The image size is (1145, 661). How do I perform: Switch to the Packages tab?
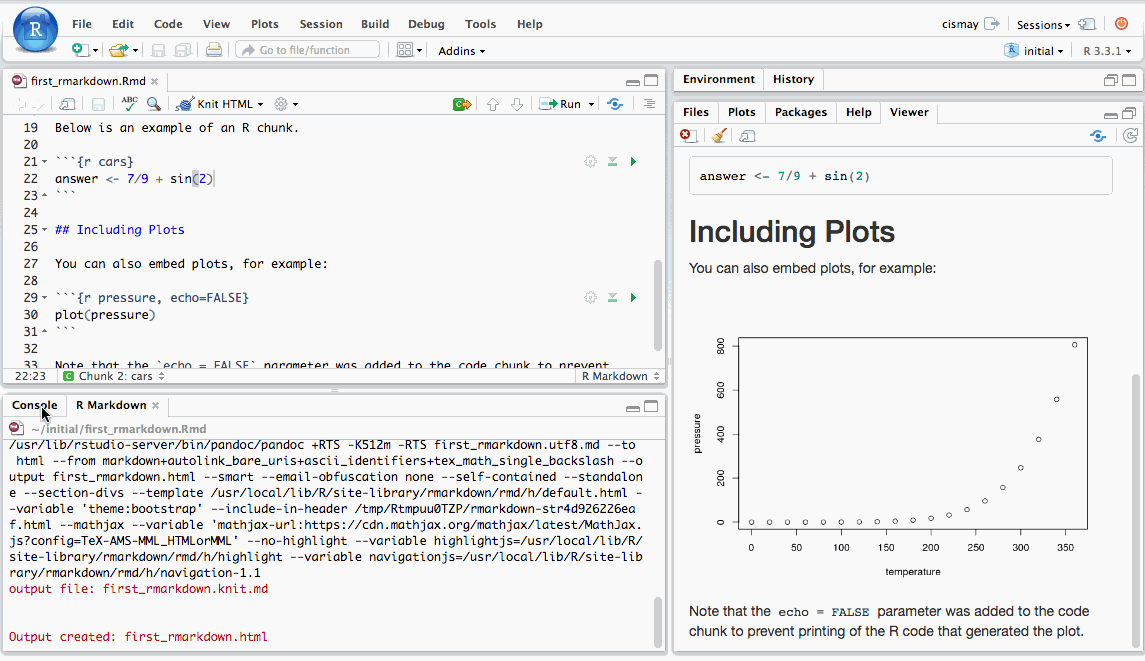800,112
